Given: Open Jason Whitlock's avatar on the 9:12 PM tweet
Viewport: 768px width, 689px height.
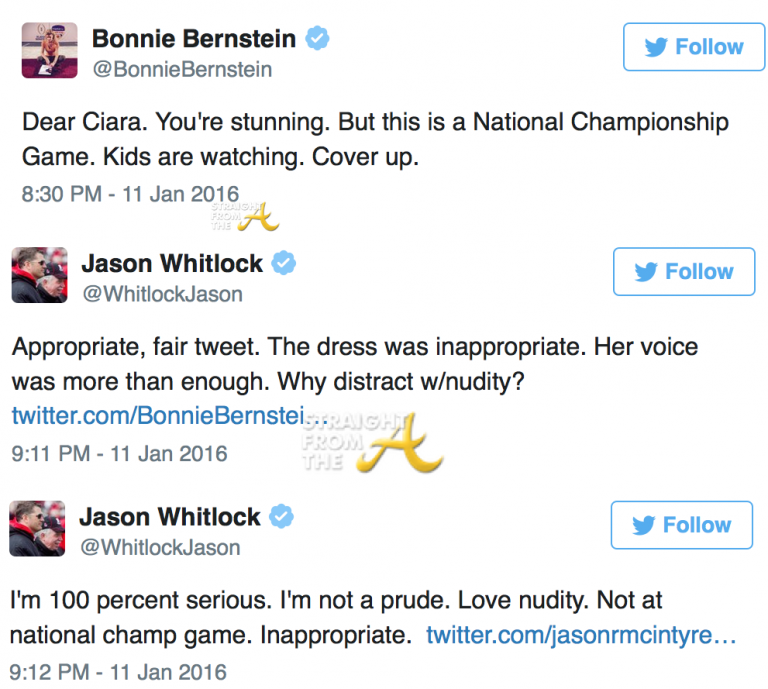Looking at the screenshot, I should pos(38,529).
